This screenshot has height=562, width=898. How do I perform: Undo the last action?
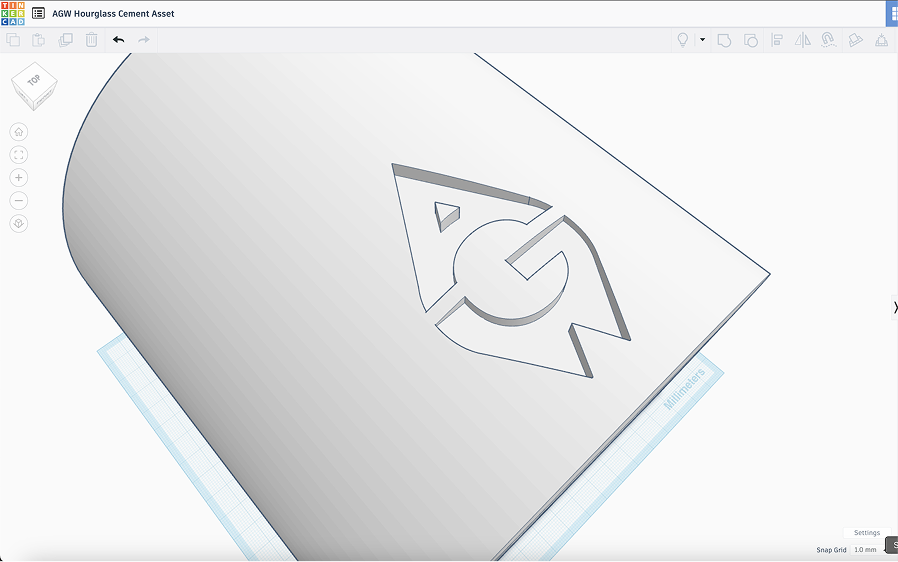pos(119,40)
